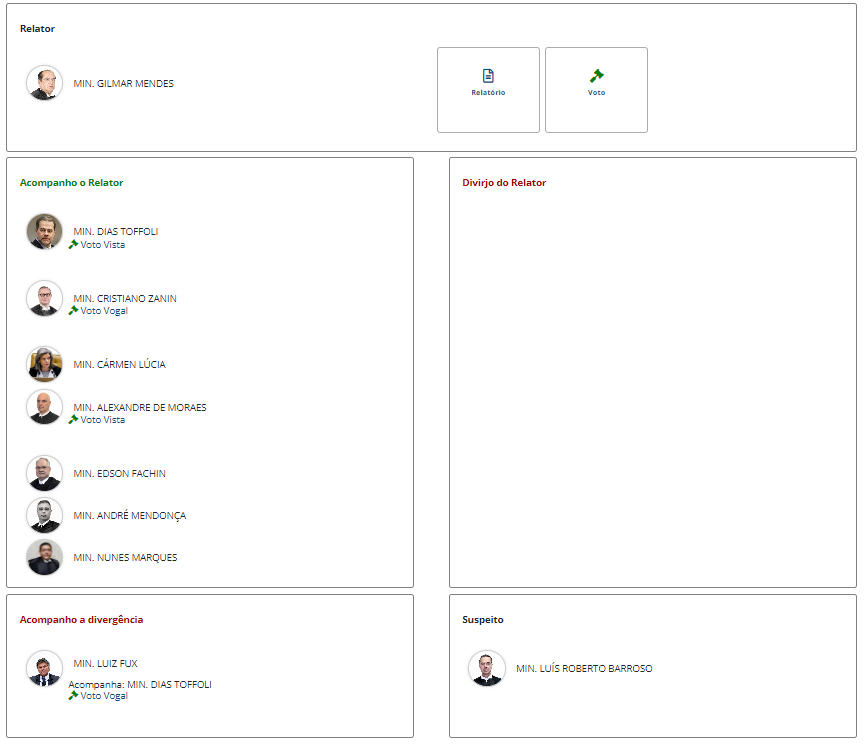Open Alexandre de Moraes's Voto Vista link

click(x=103, y=420)
